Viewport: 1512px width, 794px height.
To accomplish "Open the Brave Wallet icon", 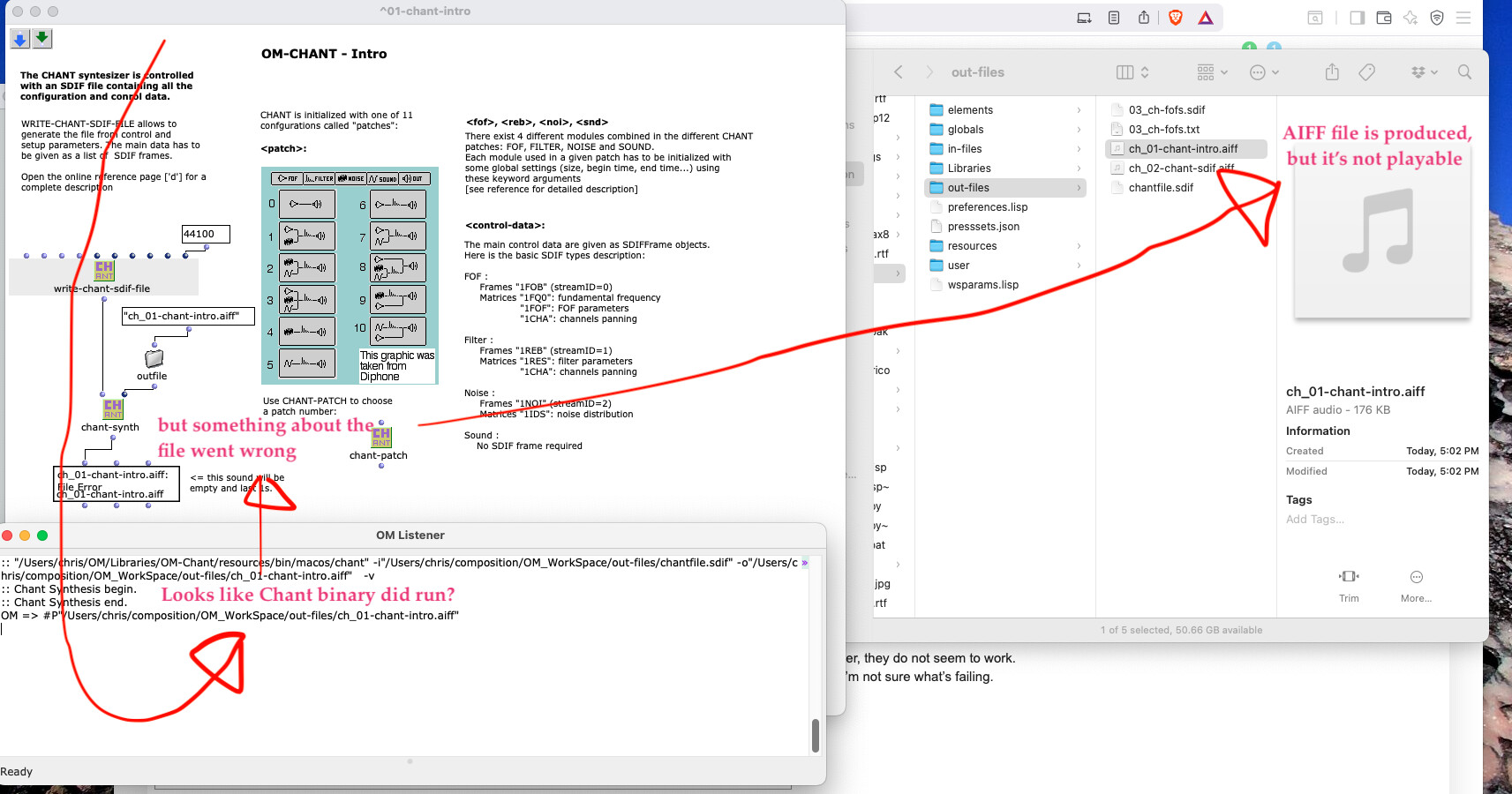I will (x=1384, y=18).
